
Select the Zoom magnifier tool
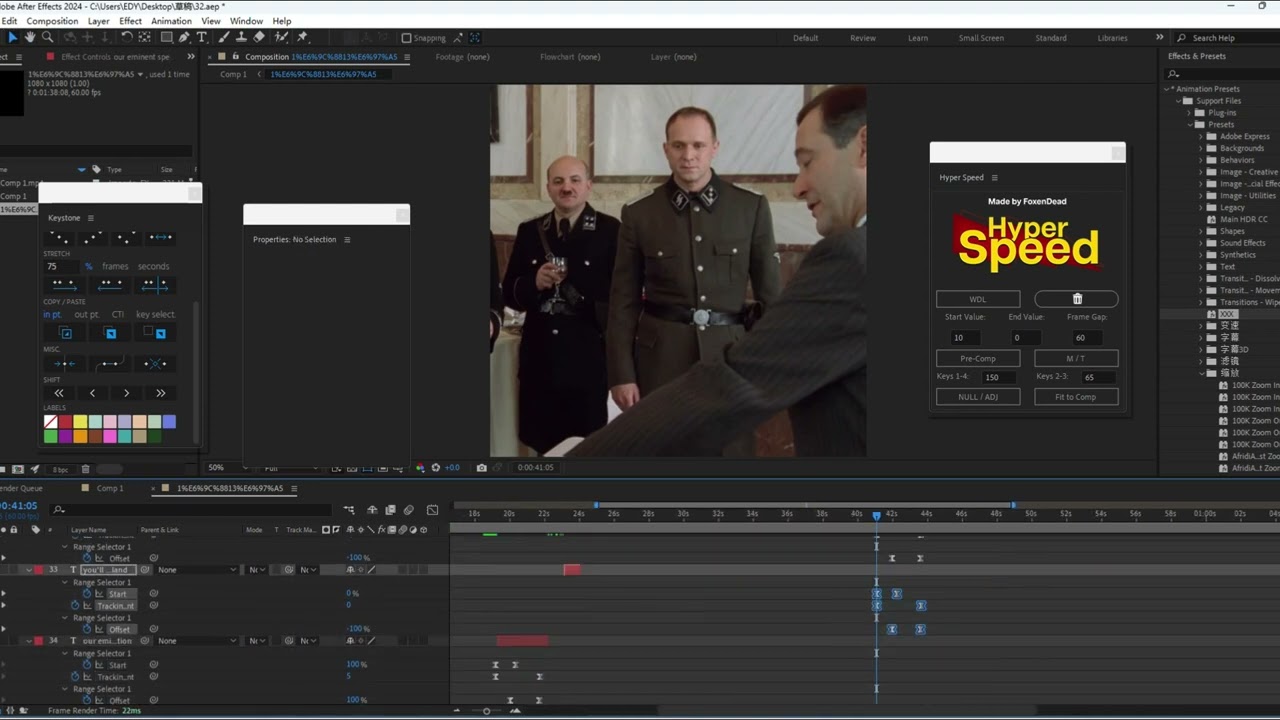pos(47,37)
